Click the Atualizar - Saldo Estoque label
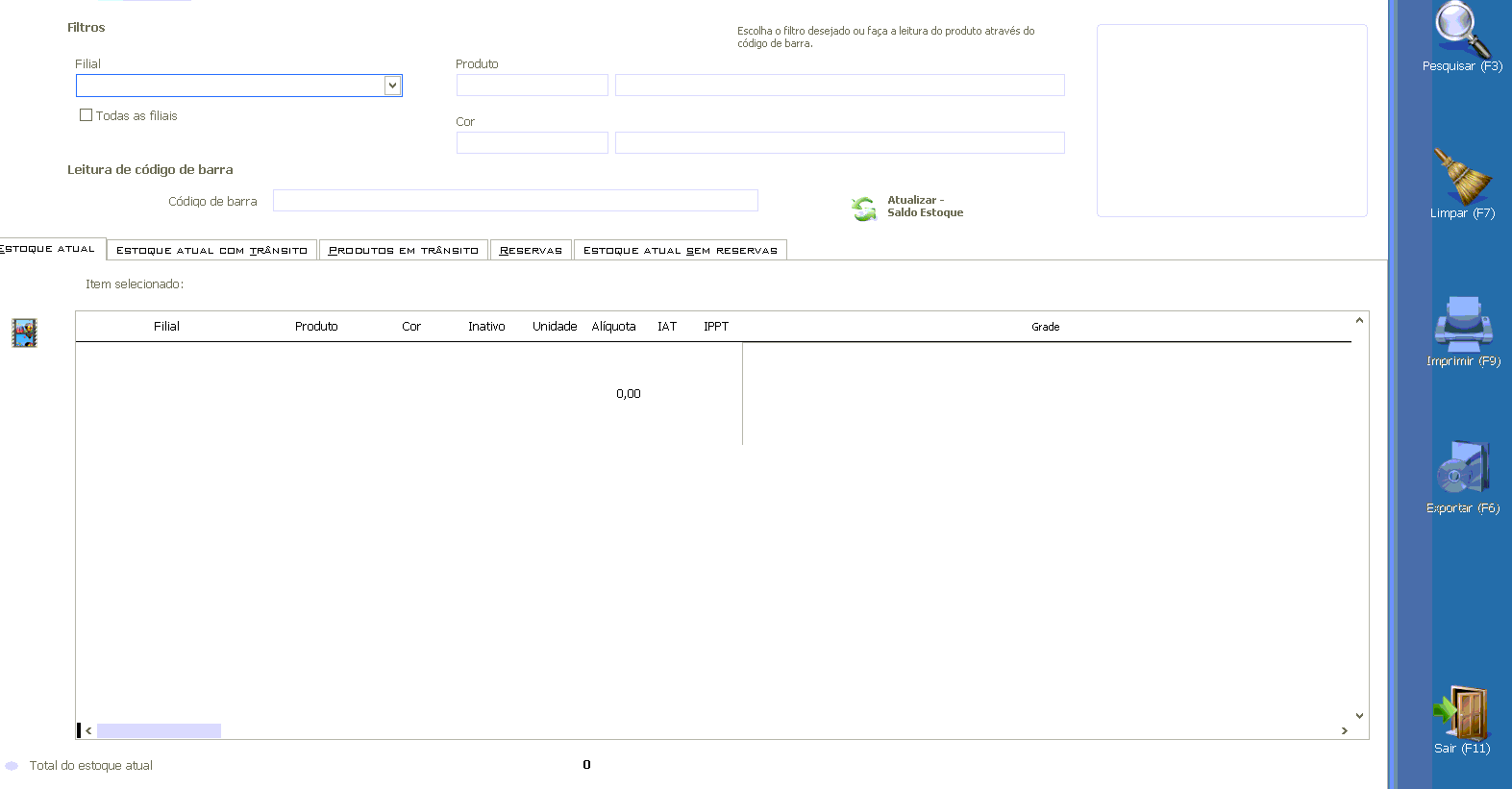The height and width of the screenshot is (789, 1512). pos(924,207)
